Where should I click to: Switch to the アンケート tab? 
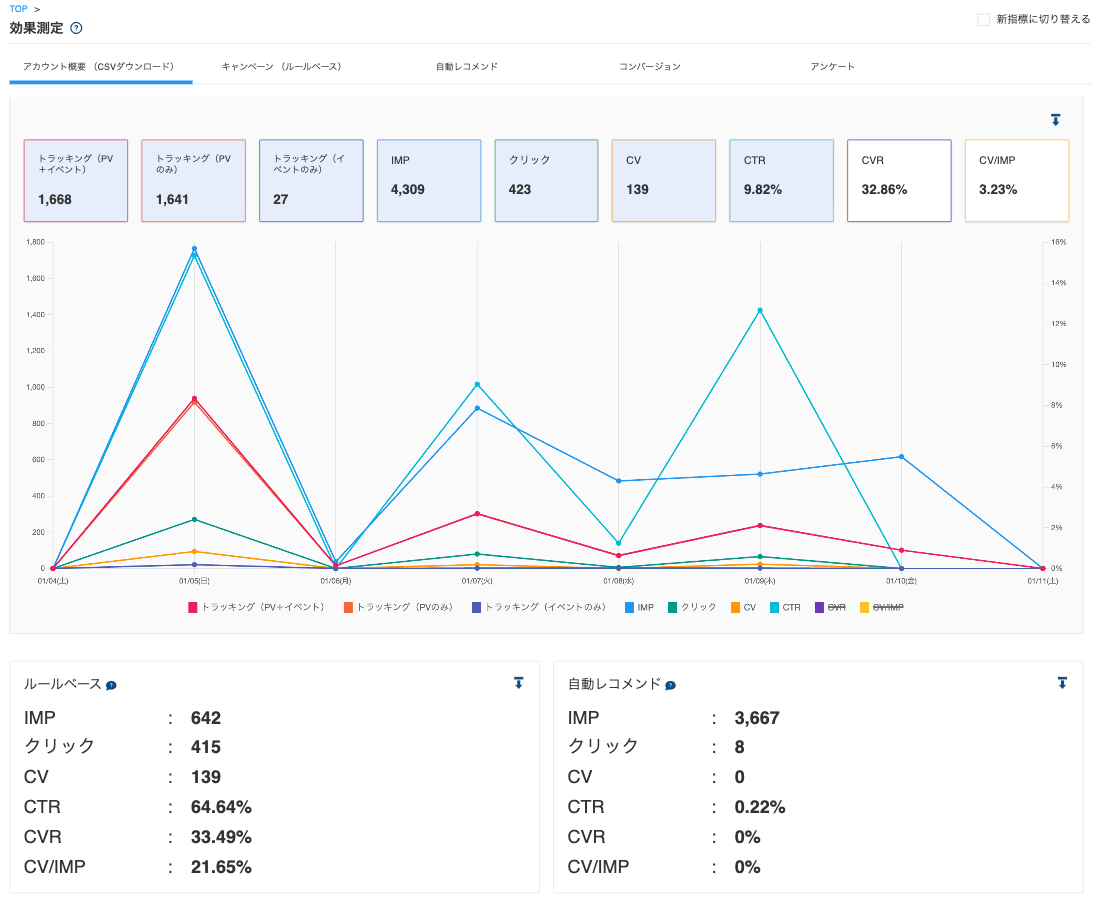click(832, 66)
